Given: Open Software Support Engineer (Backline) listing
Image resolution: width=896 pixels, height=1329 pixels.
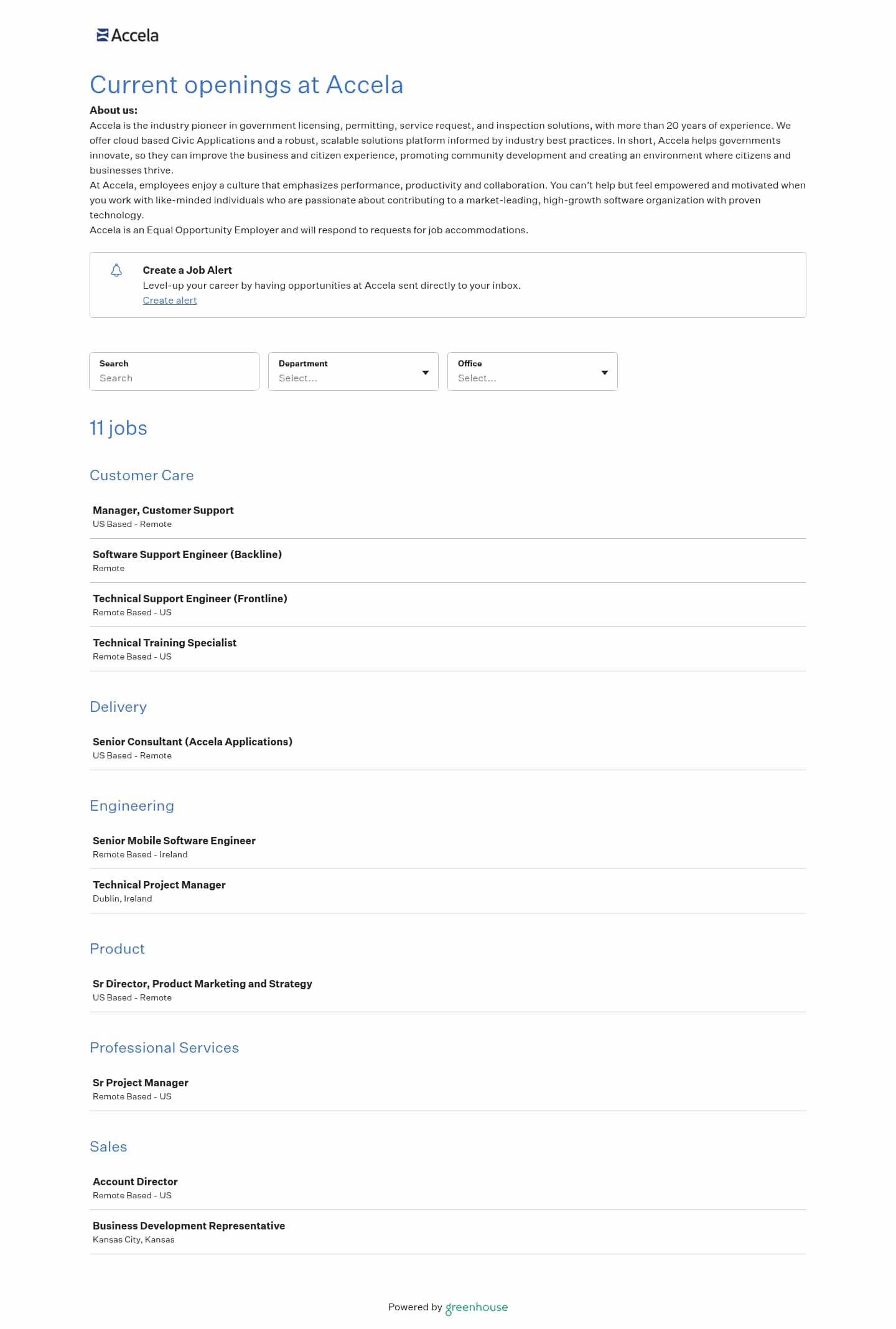Looking at the screenshot, I should 187,554.
